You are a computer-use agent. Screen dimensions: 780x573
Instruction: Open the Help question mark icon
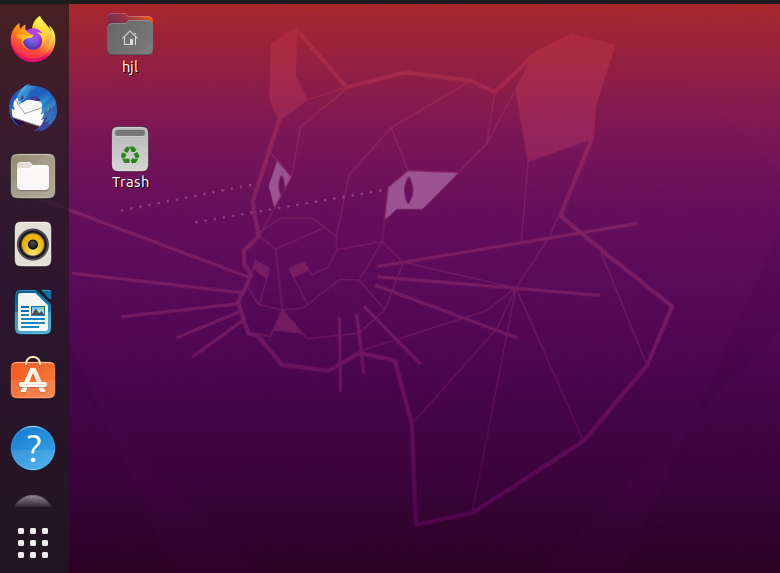coord(33,448)
